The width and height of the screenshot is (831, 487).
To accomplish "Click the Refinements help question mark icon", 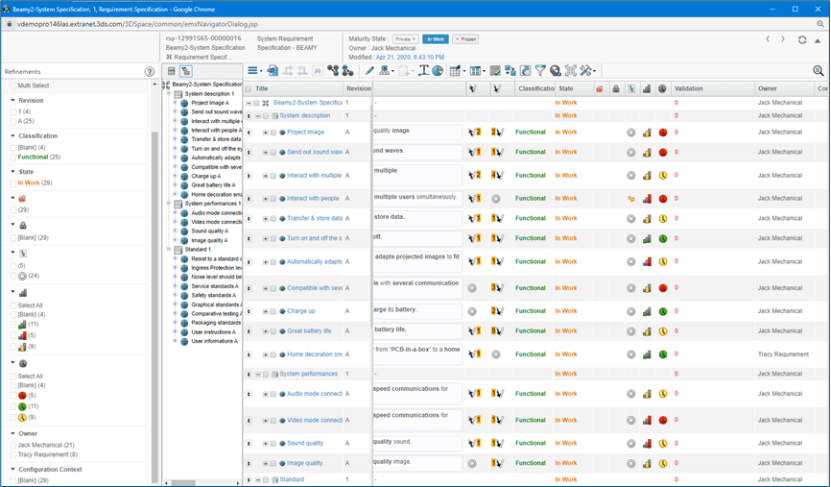I will pos(149,72).
